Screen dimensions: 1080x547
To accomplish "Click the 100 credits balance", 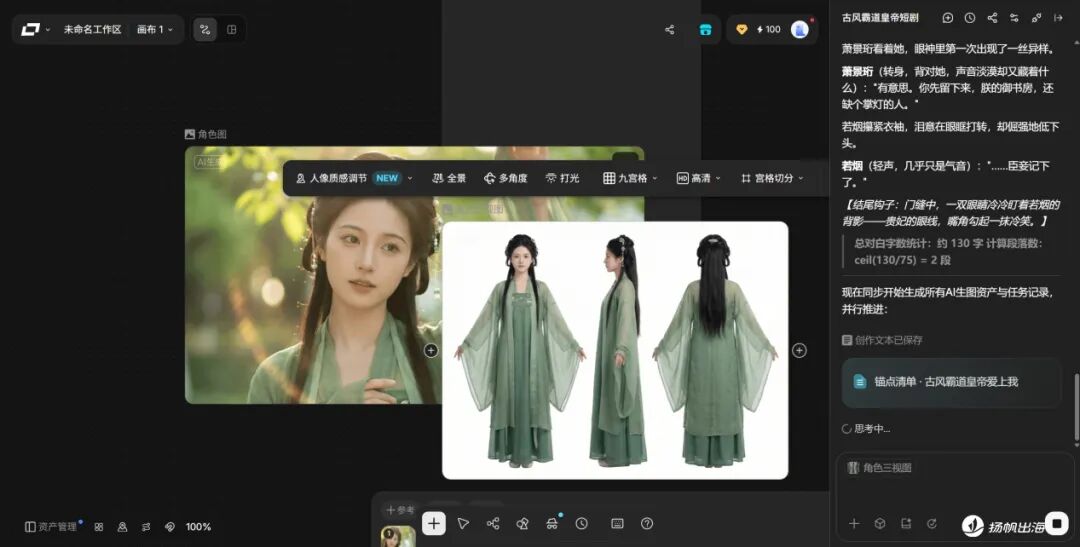I will click(x=769, y=30).
